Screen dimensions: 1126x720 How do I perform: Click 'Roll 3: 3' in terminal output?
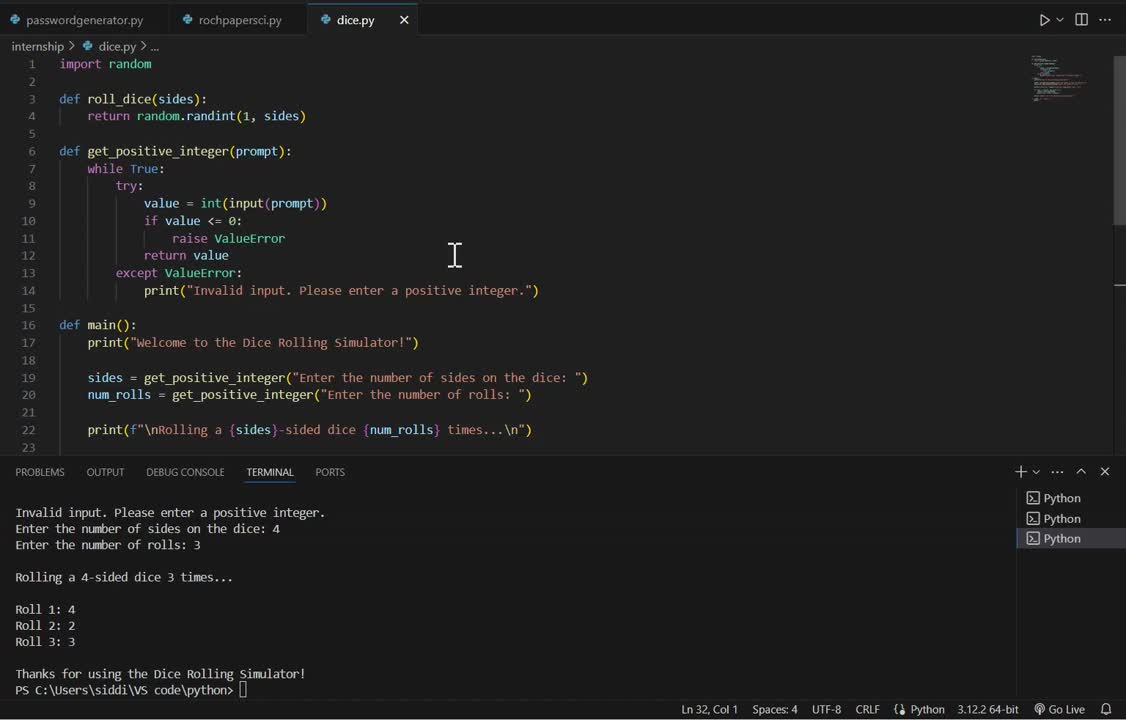[45, 642]
